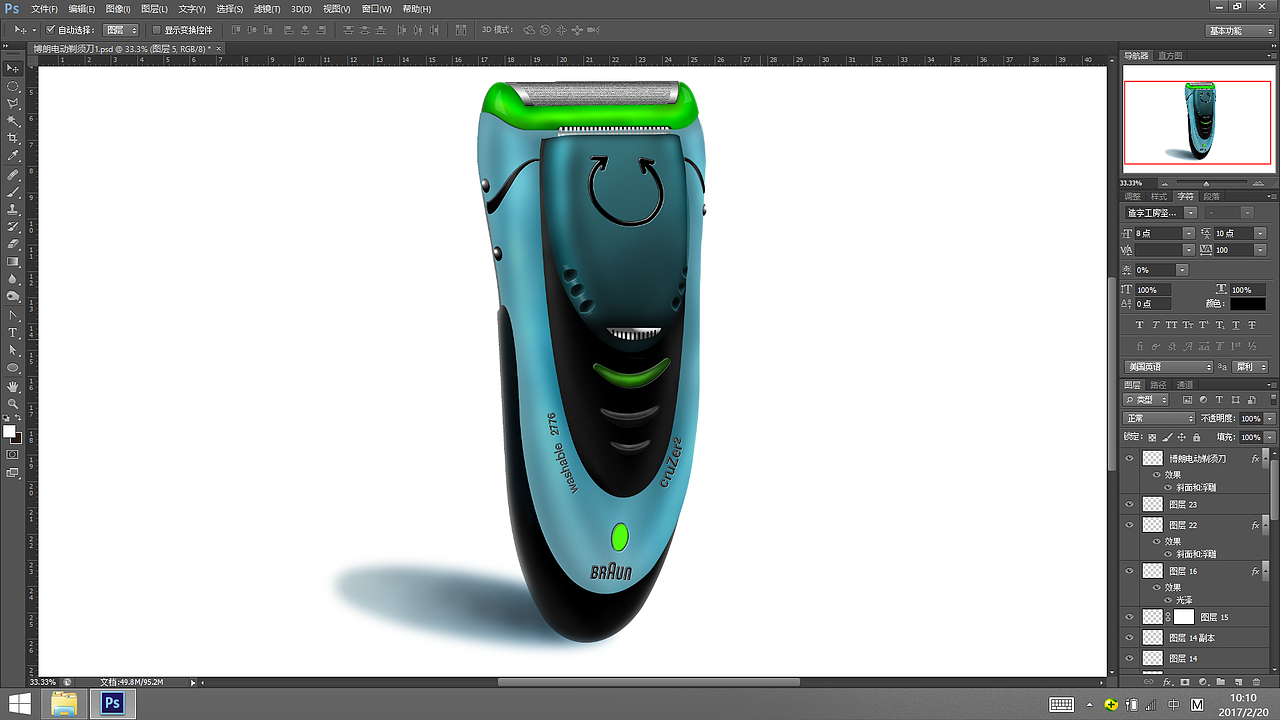Screen dimensions: 1280x720
Task: Open the 文件(F) menu
Action: 44,9
